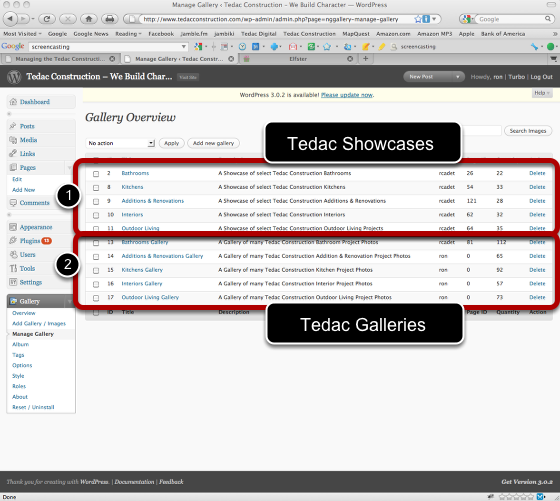Click the Posts pushpin icon
The width and height of the screenshot is (560, 501).
click(x=13, y=126)
